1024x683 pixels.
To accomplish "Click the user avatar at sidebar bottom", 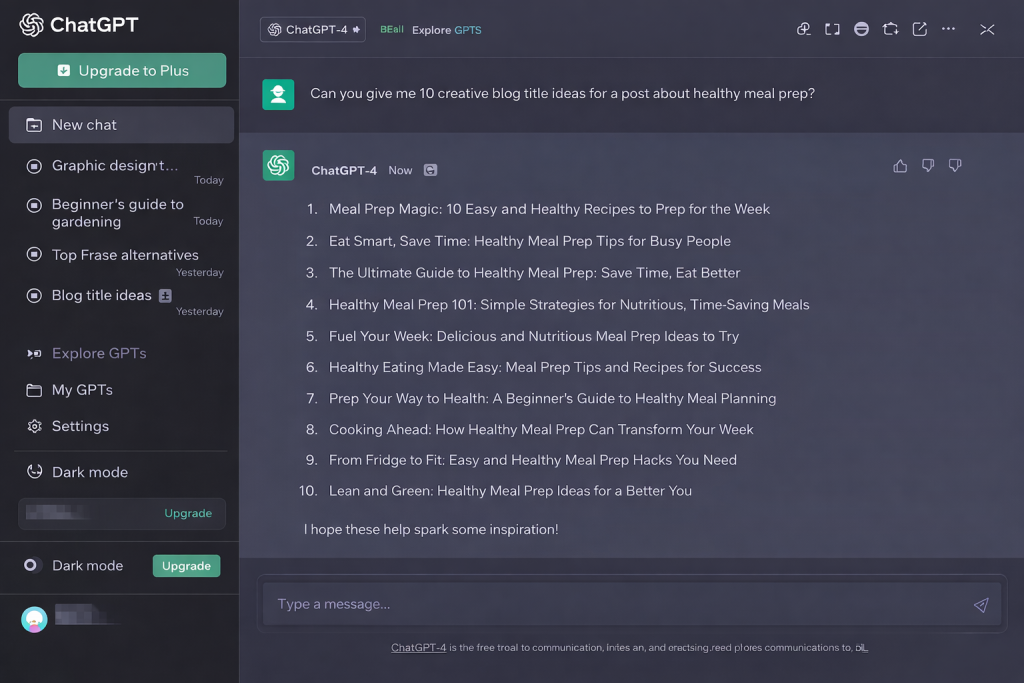I will click(x=34, y=619).
